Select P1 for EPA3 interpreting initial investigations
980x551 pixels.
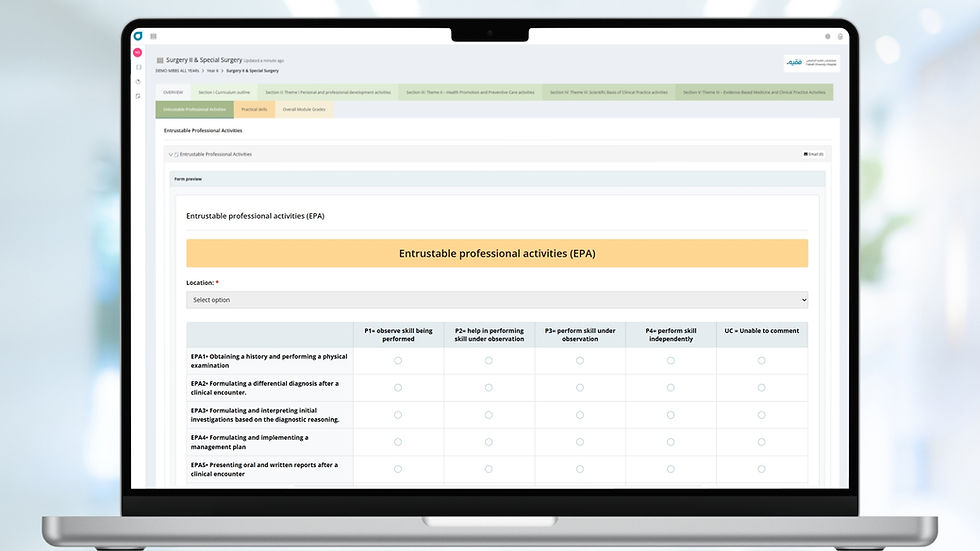pyautogui.click(x=398, y=415)
